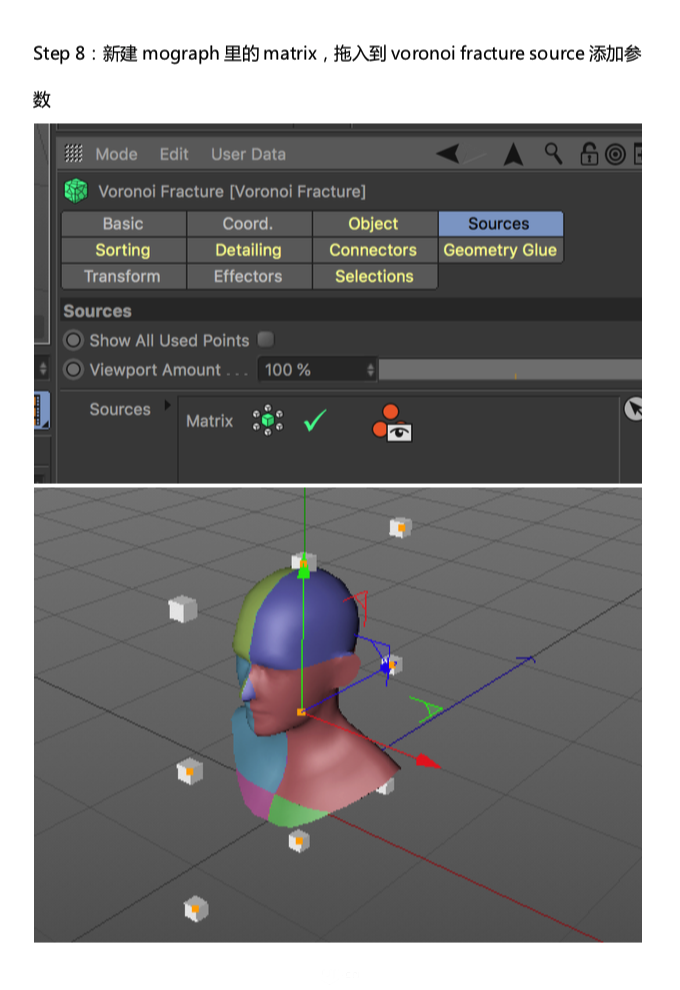Select the Matrix entry in Sources list

(210, 421)
